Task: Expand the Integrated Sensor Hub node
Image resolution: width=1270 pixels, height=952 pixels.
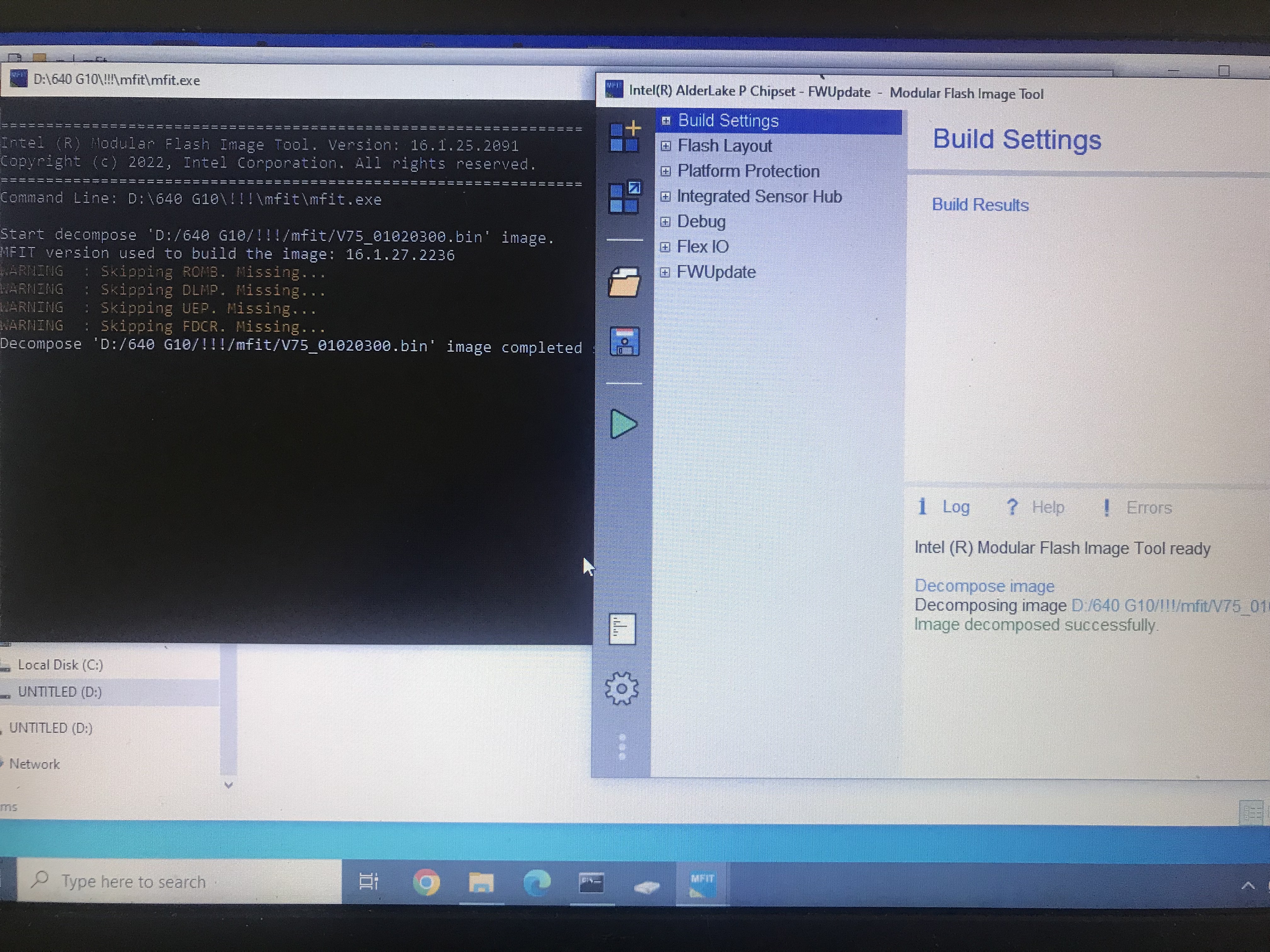Action: click(665, 196)
